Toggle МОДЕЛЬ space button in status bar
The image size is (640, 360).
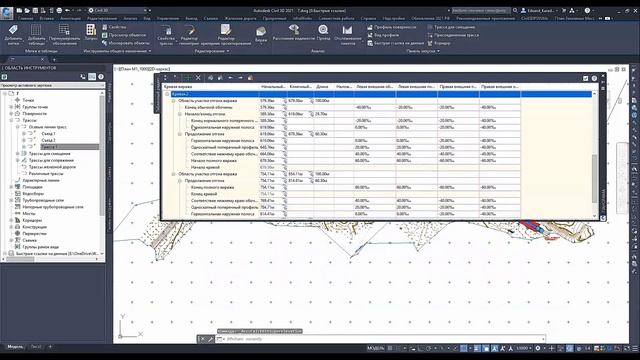click(x=376, y=348)
